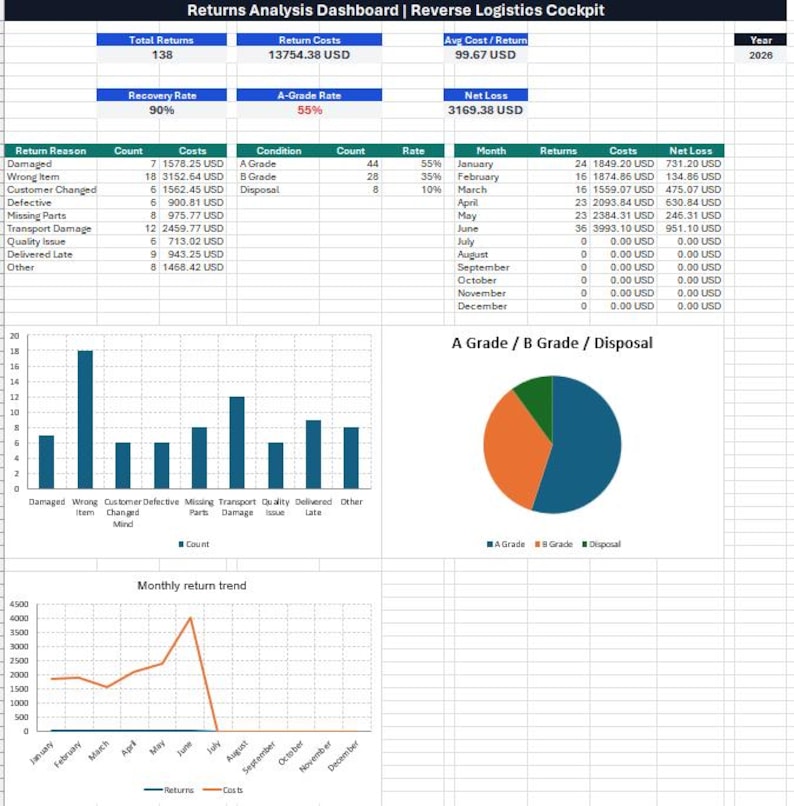Image resolution: width=794 pixels, height=806 pixels.
Task: Click the 2459.77 USD cost cell
Action: point(193,228)
